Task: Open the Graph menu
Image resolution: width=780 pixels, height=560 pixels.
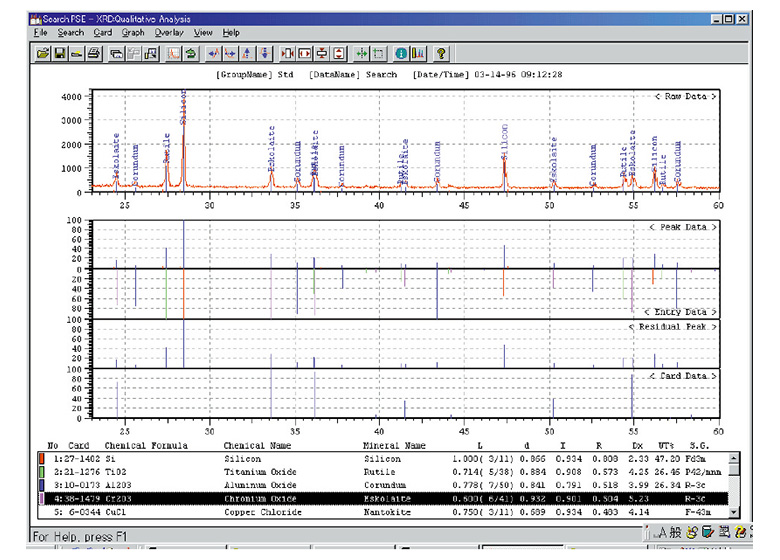Action: (133, 33)
